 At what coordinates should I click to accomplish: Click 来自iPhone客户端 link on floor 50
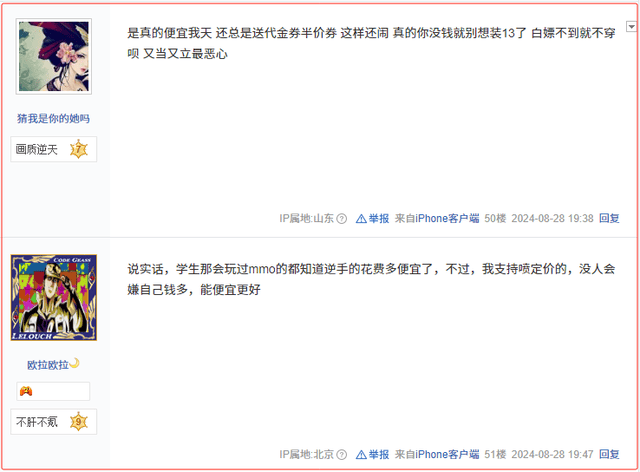point(437,218)
